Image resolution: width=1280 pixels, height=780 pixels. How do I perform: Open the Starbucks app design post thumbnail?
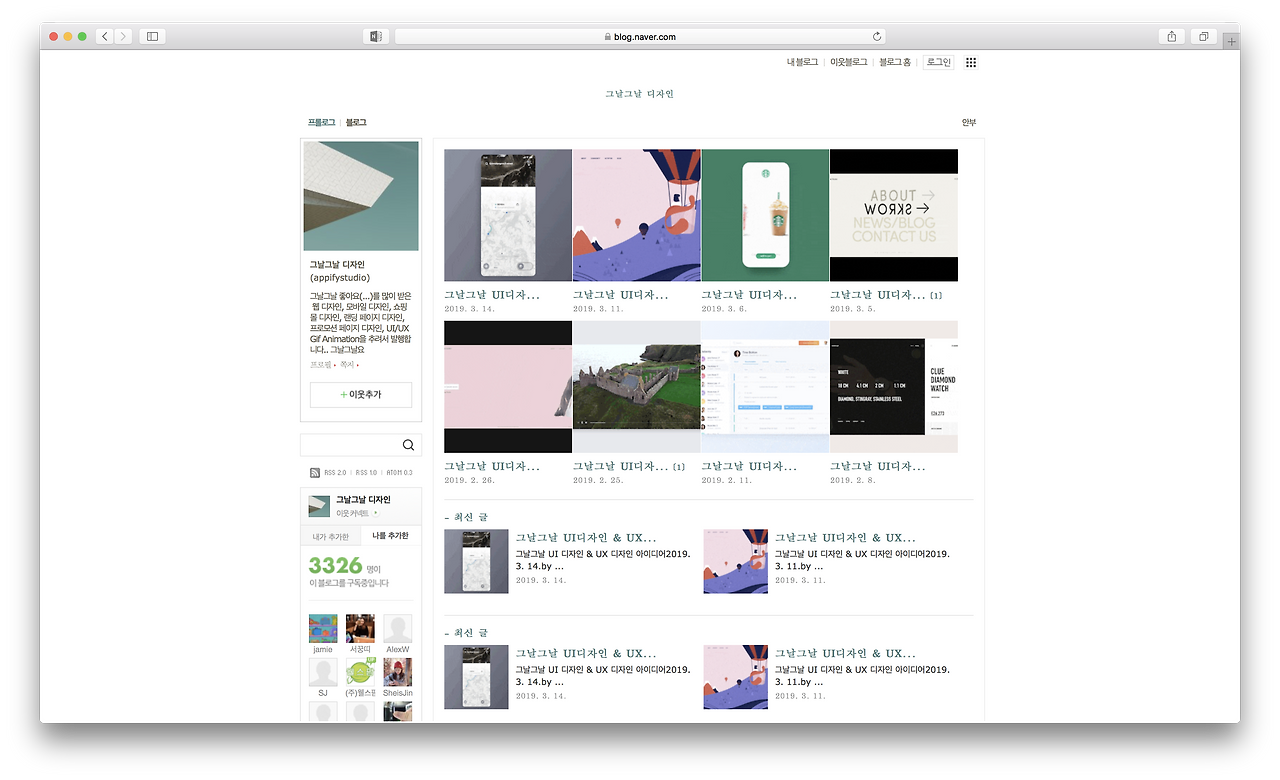tap(765, 215)
